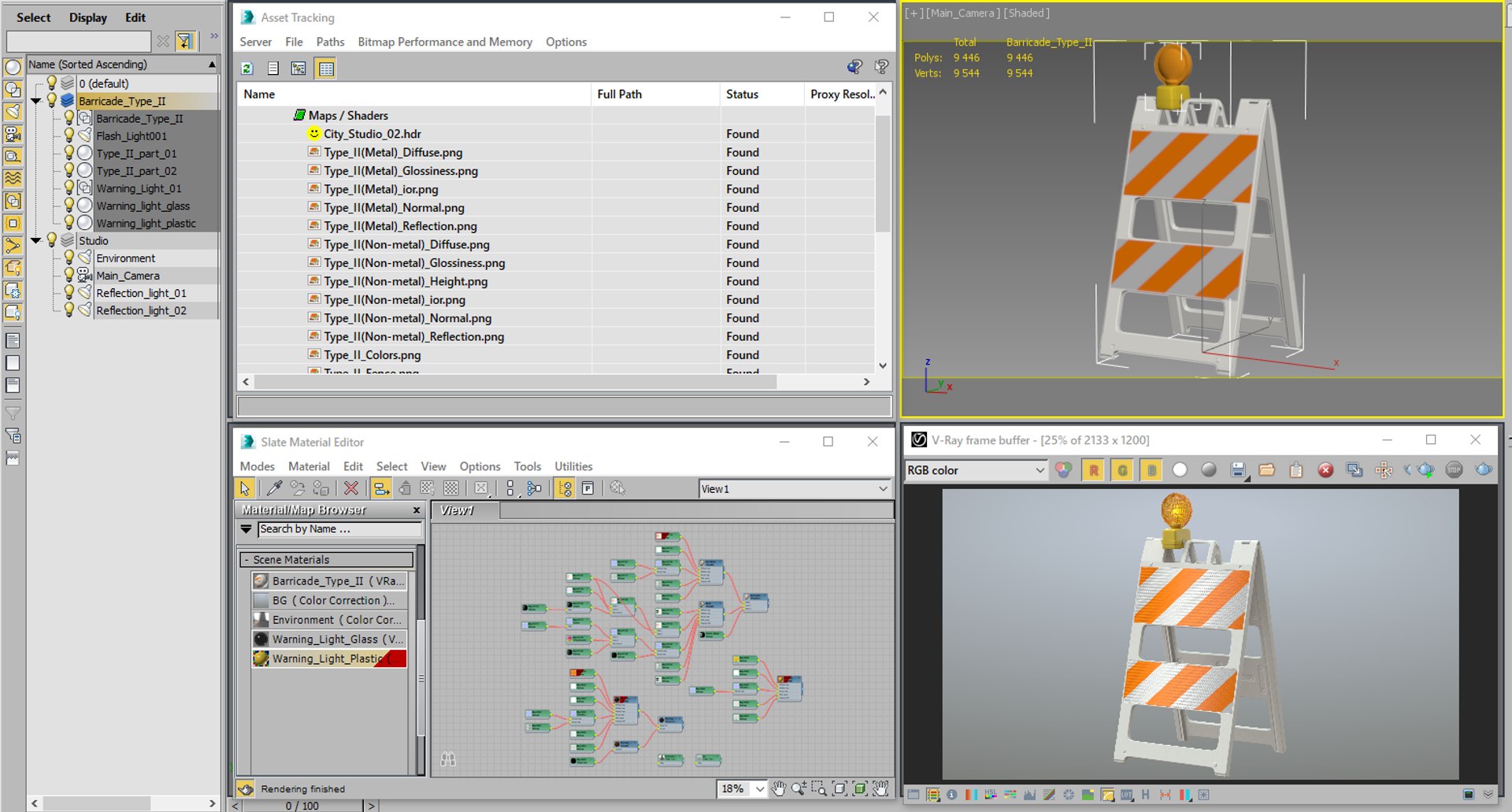The height and width of the screenshot is (812, 1512).
Task: Click the binoculars search icon in View1
Action: (448, 759)
